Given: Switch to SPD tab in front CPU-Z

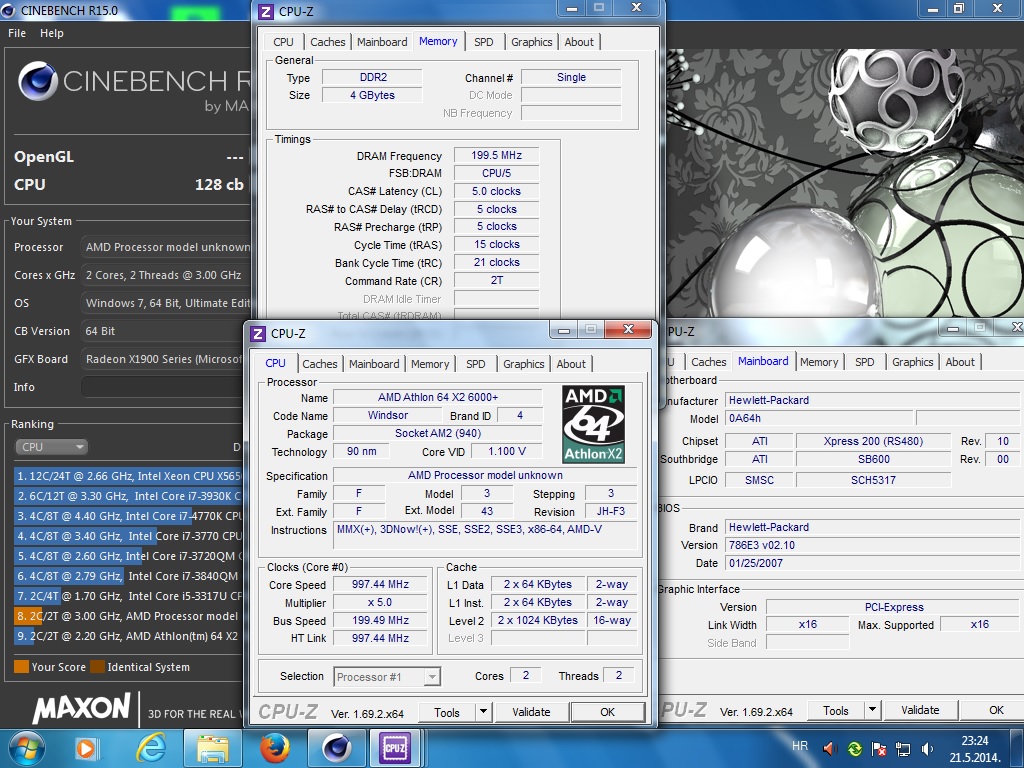Looking at the screenshot, I should [x=475, y=364].
